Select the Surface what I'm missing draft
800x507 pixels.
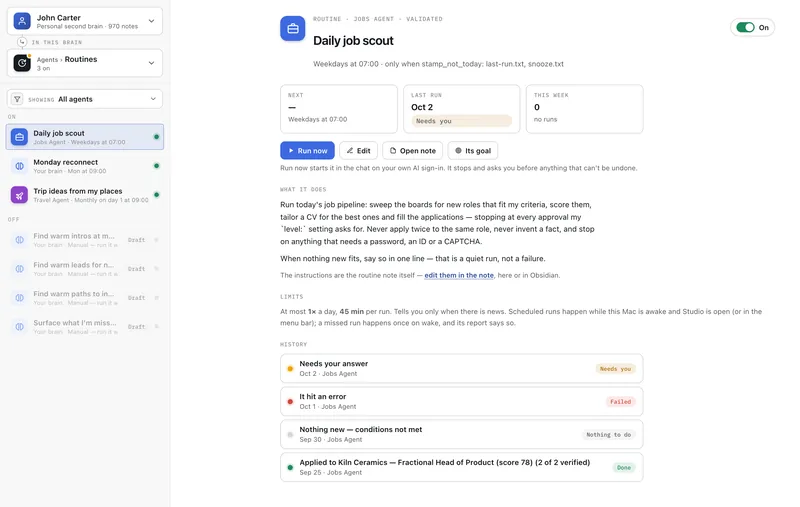[x=85, y=326]
